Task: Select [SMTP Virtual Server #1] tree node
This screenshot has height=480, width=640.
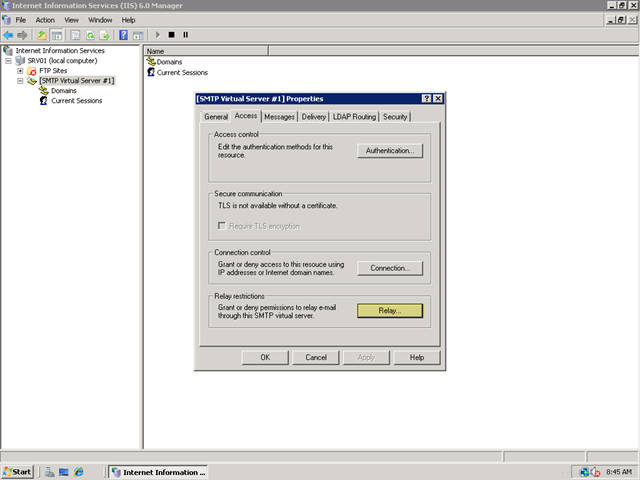Action: coord(77,81)
